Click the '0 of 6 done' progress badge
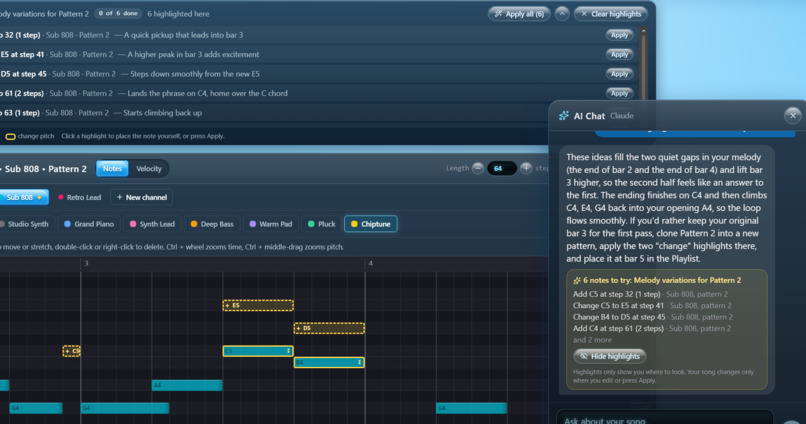Screen dimensions: 806x424 click(x=118, y=14)
